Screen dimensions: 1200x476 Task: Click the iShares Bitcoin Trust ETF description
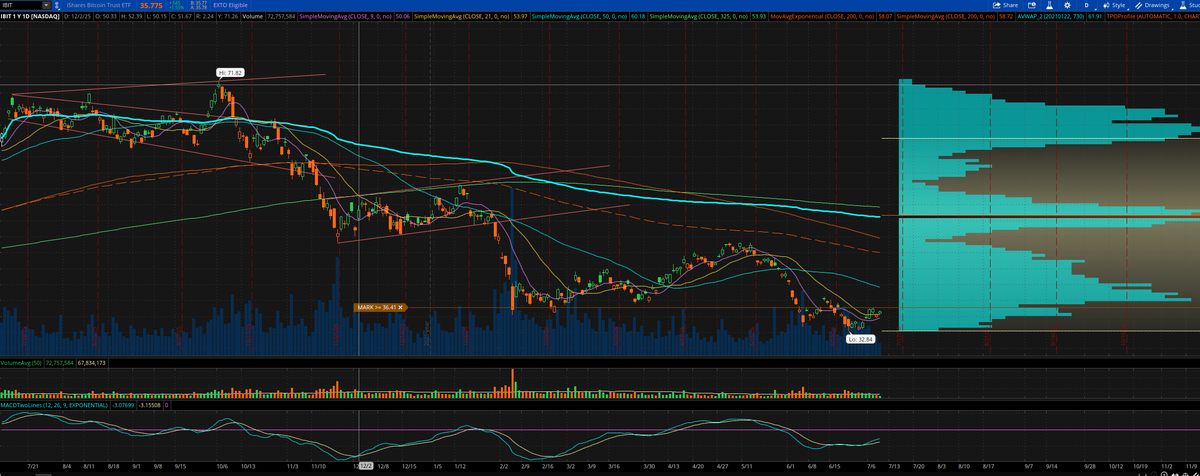click(x=99, y=5)
